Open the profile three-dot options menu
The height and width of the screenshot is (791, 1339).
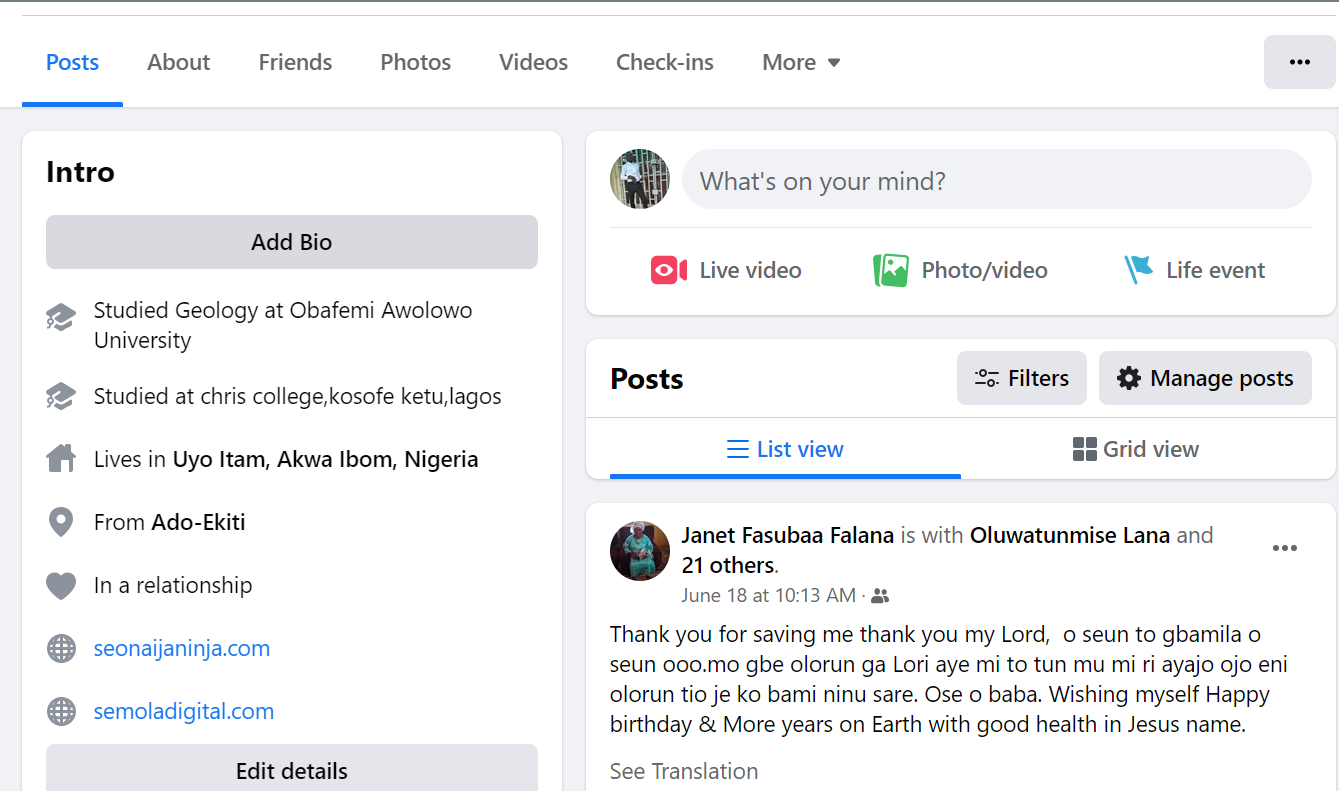click(1299, 62)
